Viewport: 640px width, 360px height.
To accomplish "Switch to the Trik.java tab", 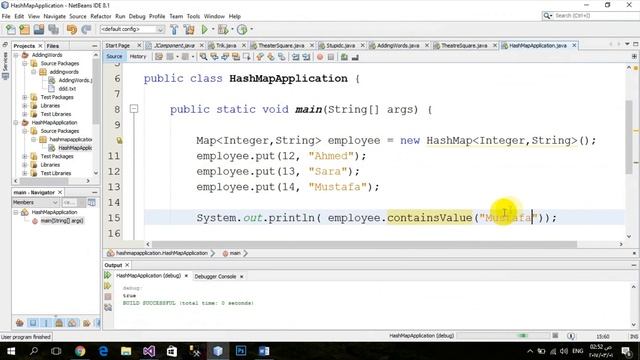I will (226, 45).
